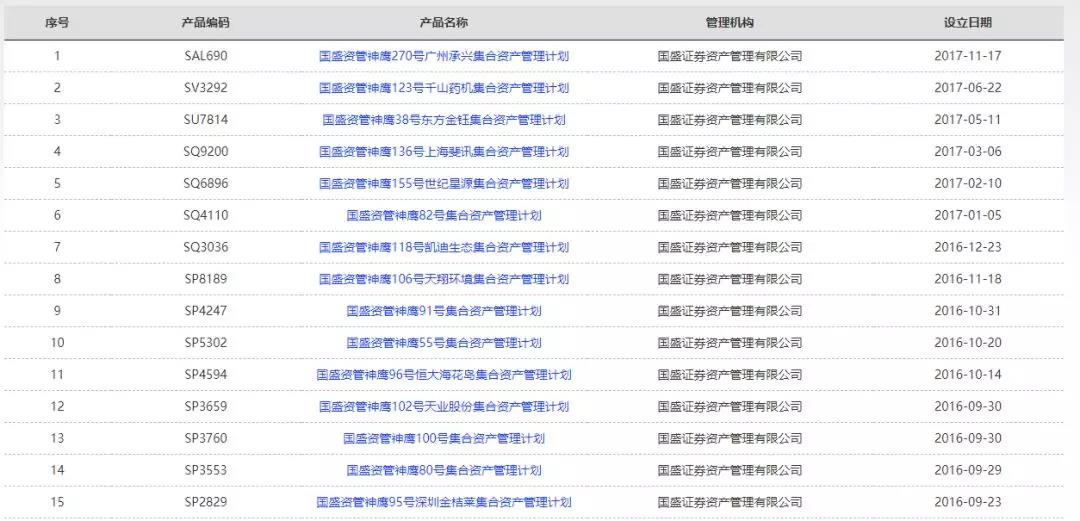Image resolution: width=1080 pixels, height=521 pixels.
Task: Click the 设立日期 column header
Action: 968,23
